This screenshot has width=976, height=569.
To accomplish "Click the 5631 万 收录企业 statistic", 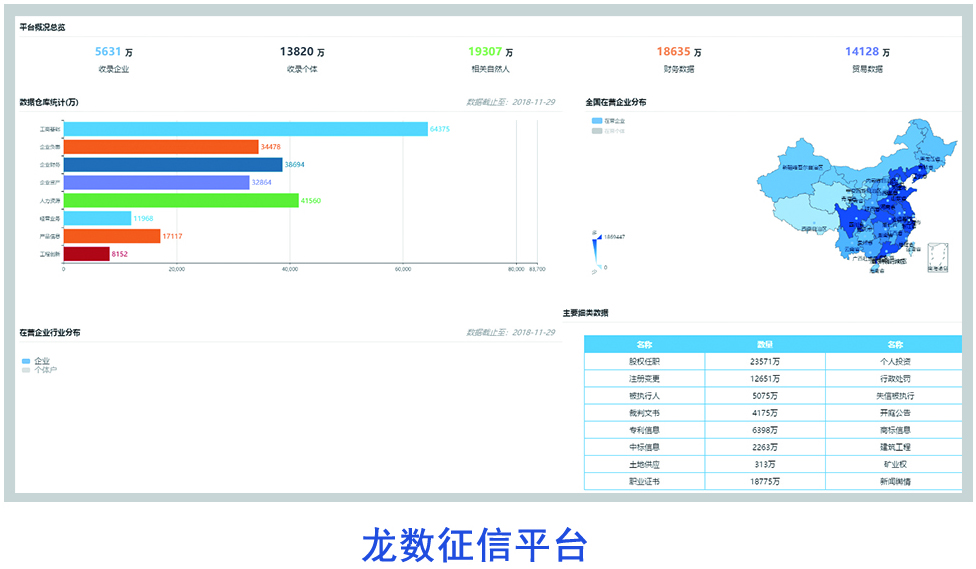I will click(114, 59).
